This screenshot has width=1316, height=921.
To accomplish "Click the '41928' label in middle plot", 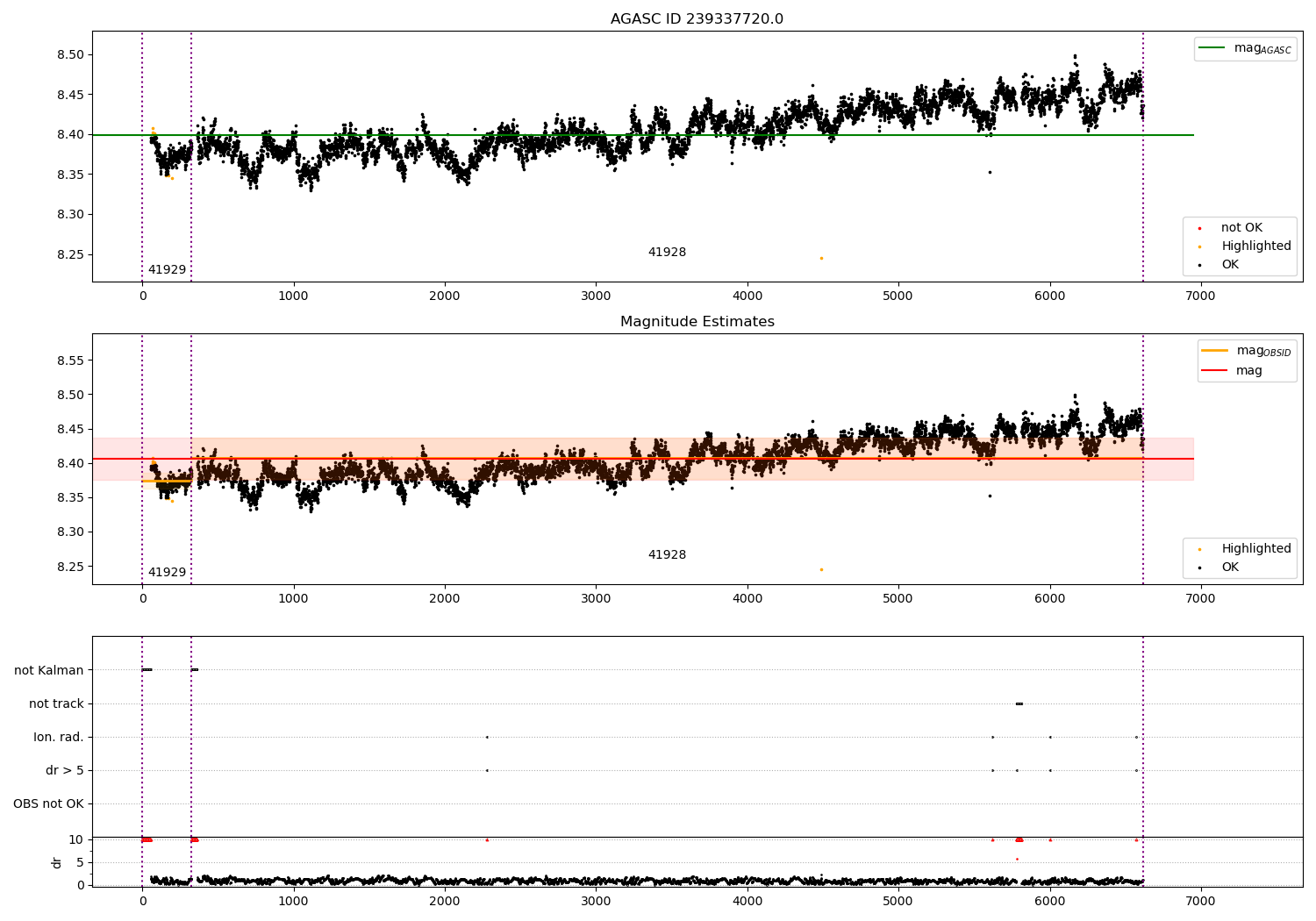I will click(x=667, y=555).
